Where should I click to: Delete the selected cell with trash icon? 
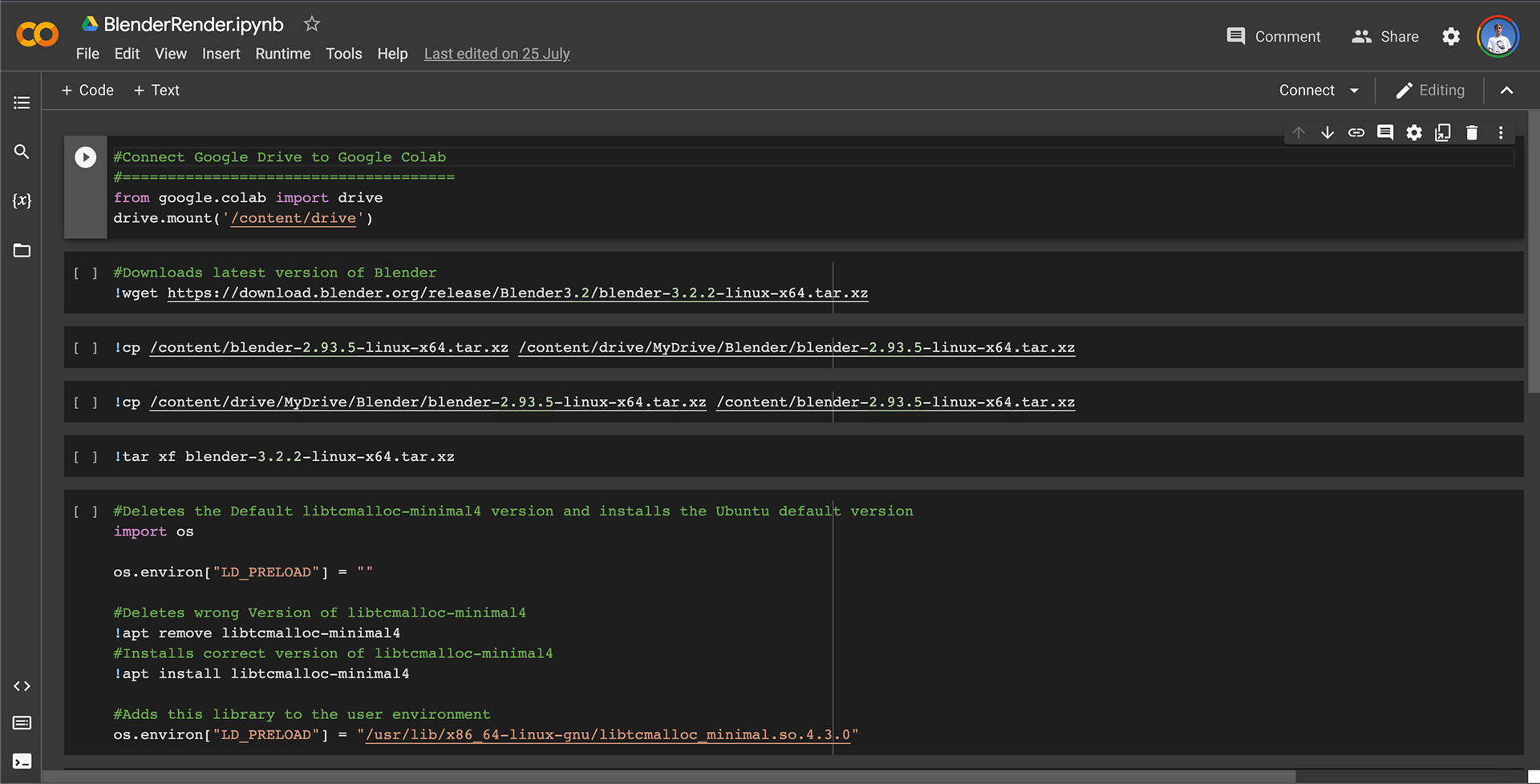[1472, 133]
